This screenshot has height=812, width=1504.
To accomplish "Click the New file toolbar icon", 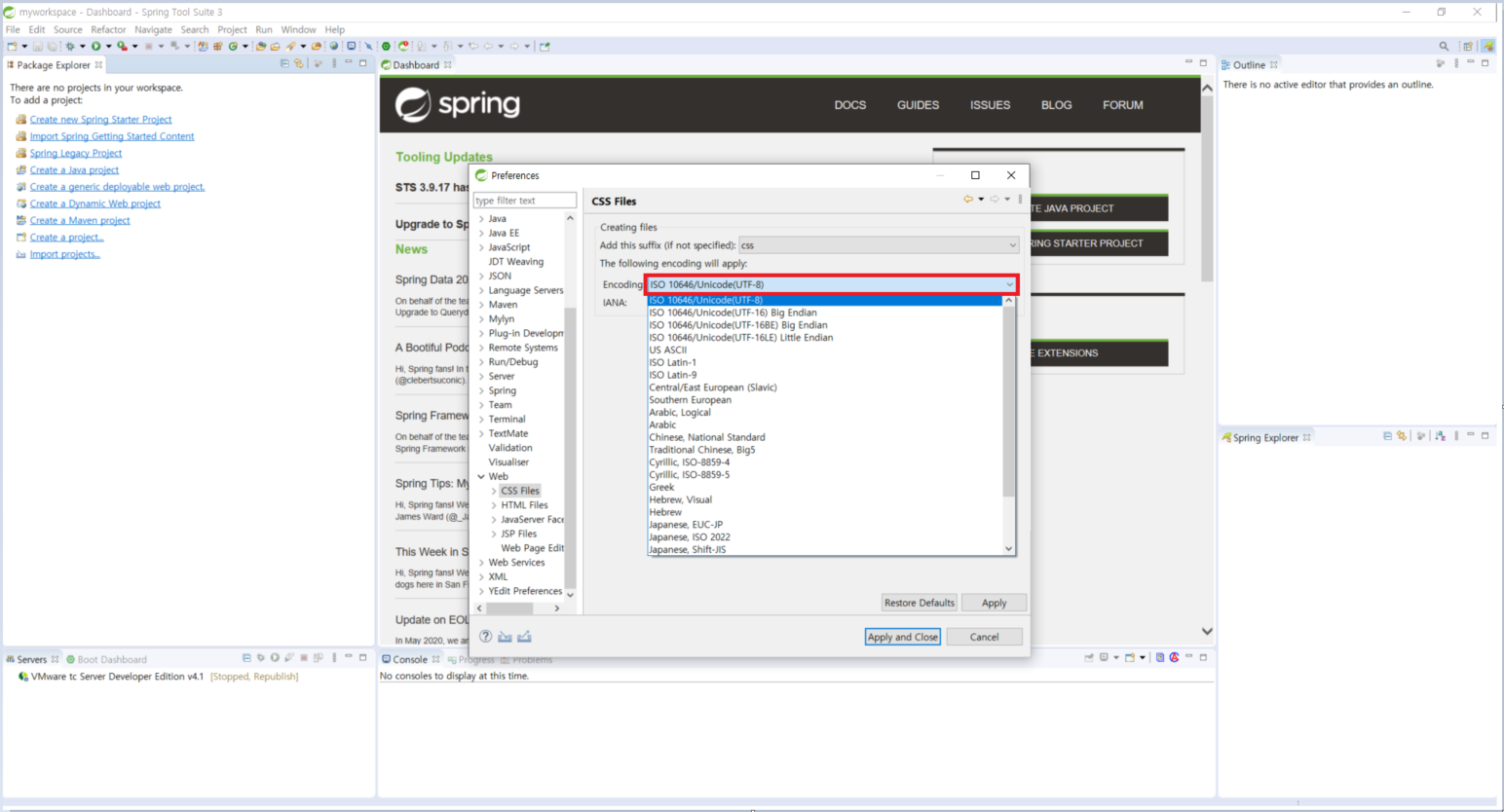I will [x=12, y=46].
